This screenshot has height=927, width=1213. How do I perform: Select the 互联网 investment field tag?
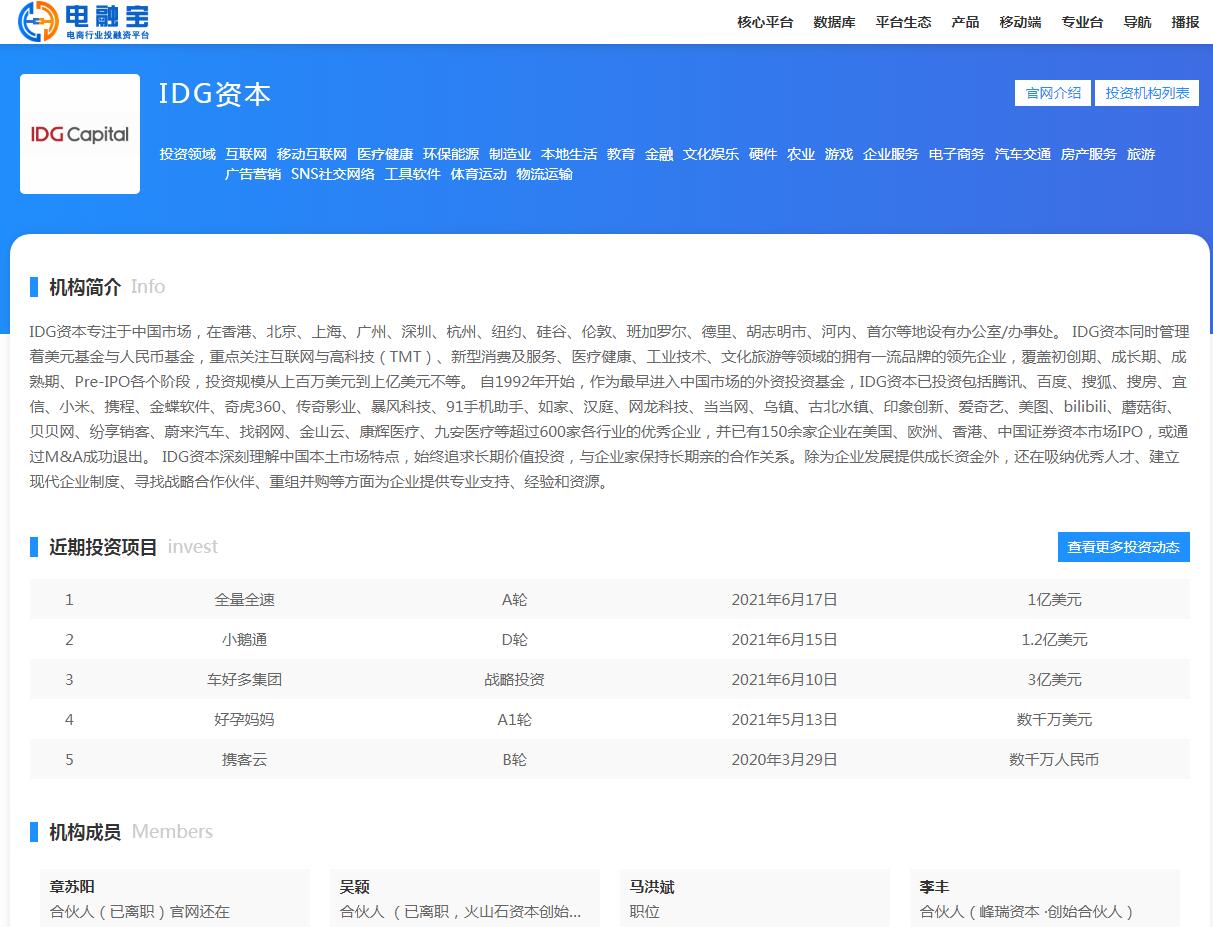tap(246, 154)
